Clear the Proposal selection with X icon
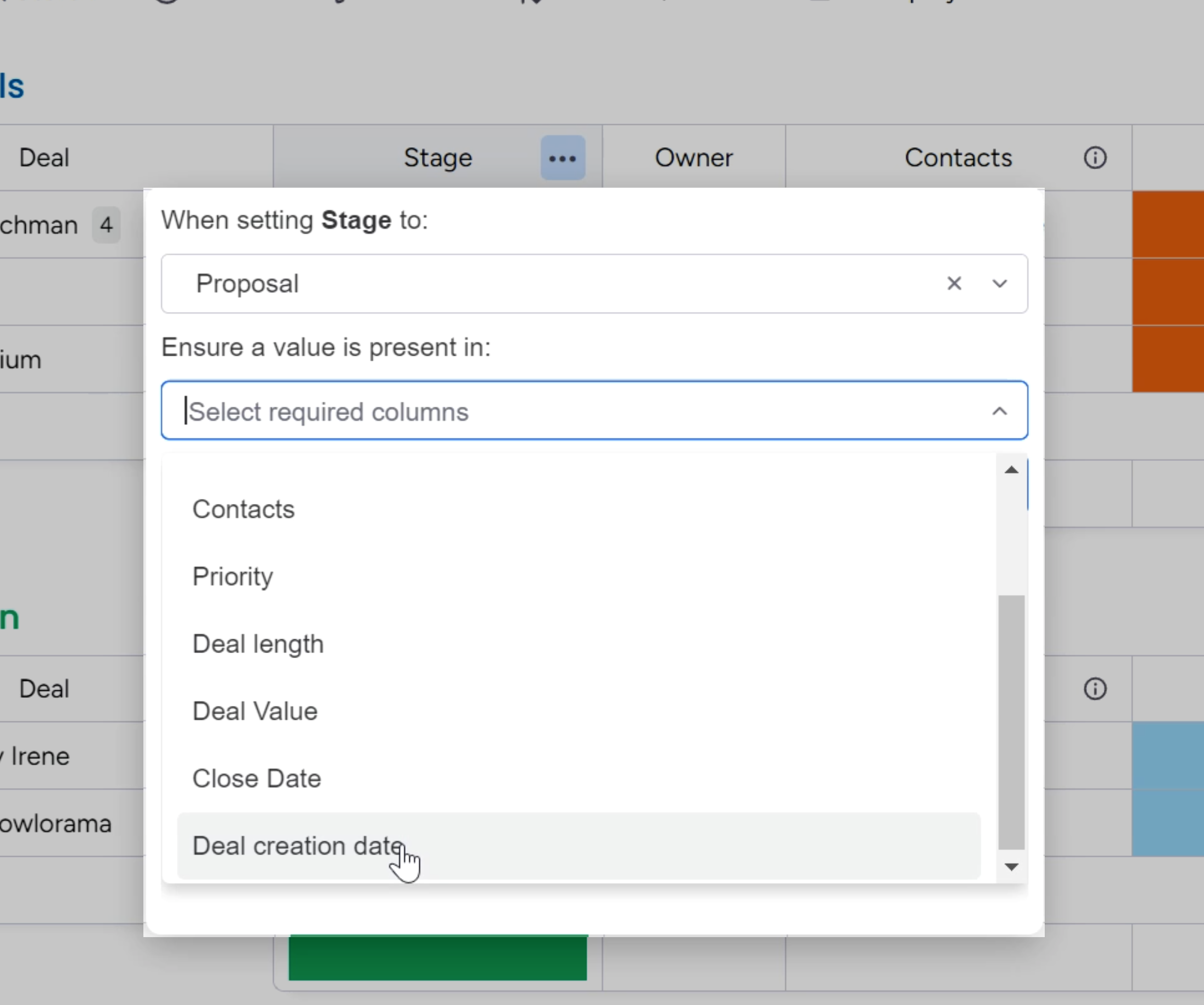The width and height of the screenshot is (1204, 1005). click(954, 283)
